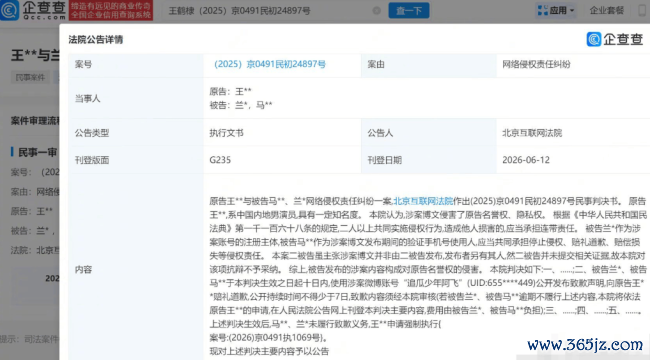This screenshot has width=650, height=360.
Task: Click the G235 publication page value
Action: click(220, 160)
